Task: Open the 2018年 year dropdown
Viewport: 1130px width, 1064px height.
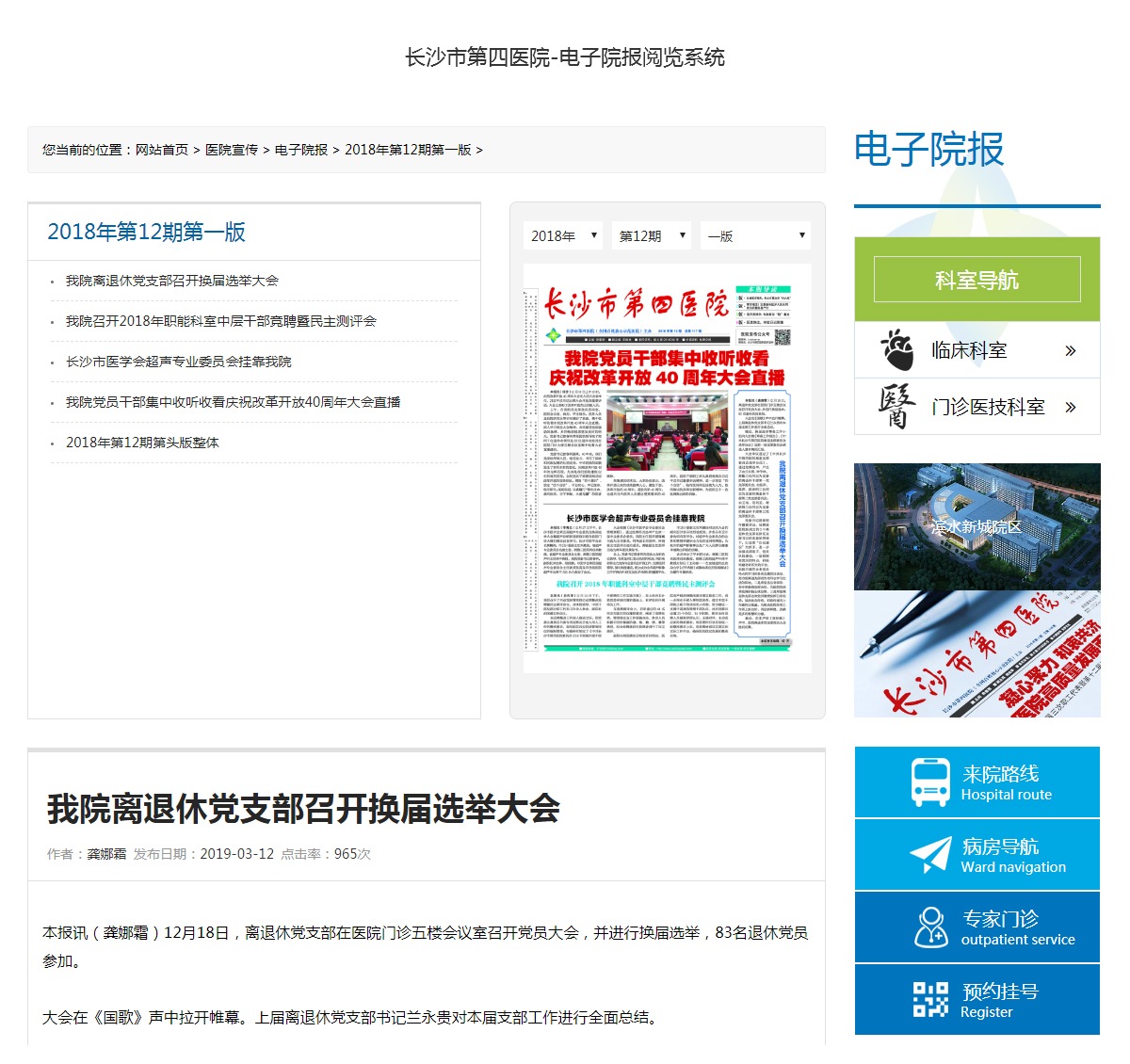Action: click(563, 235)
